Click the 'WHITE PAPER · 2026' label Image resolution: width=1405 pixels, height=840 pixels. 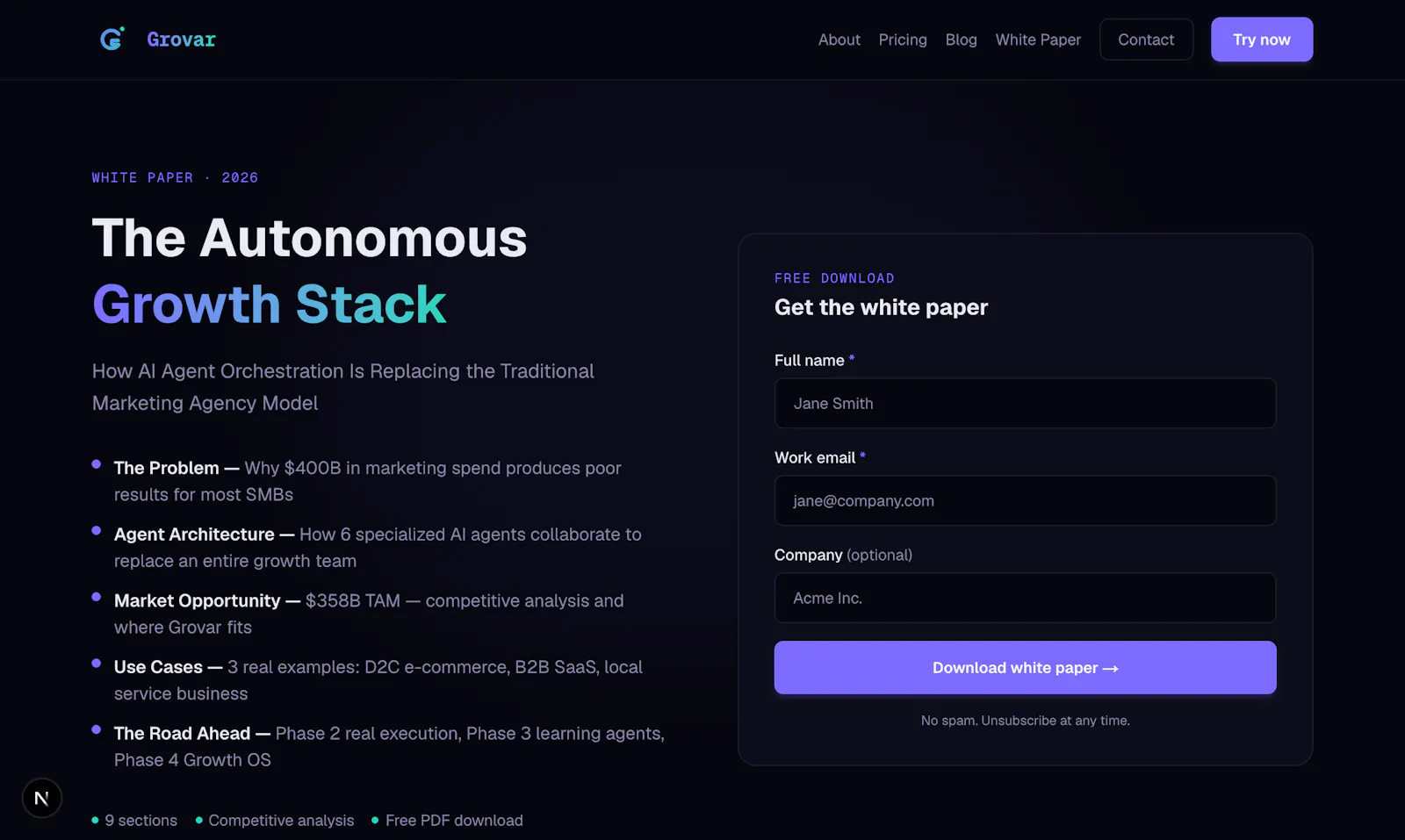(x=175, y=177)
